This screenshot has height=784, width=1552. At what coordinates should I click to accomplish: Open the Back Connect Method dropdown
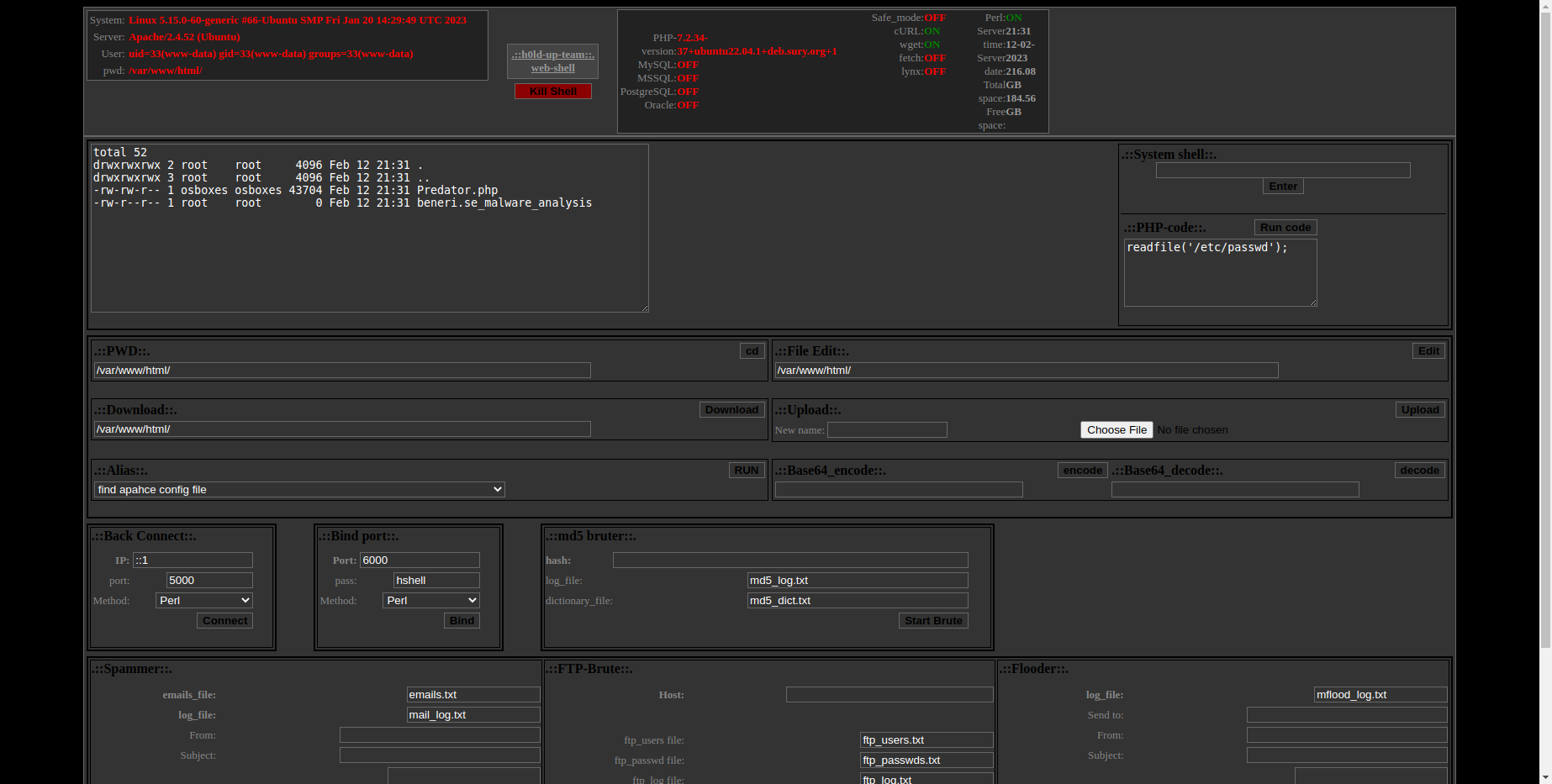(204, 601)
